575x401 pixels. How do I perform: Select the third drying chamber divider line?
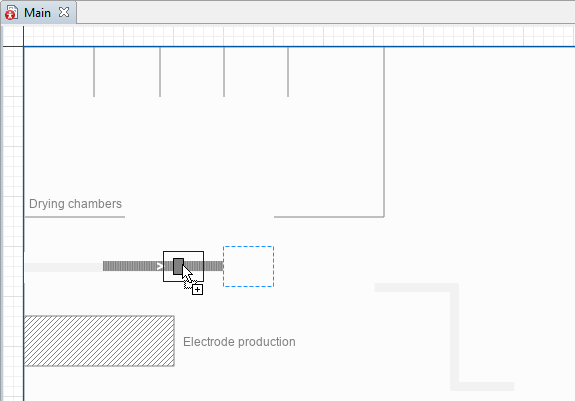pos(224,72)
